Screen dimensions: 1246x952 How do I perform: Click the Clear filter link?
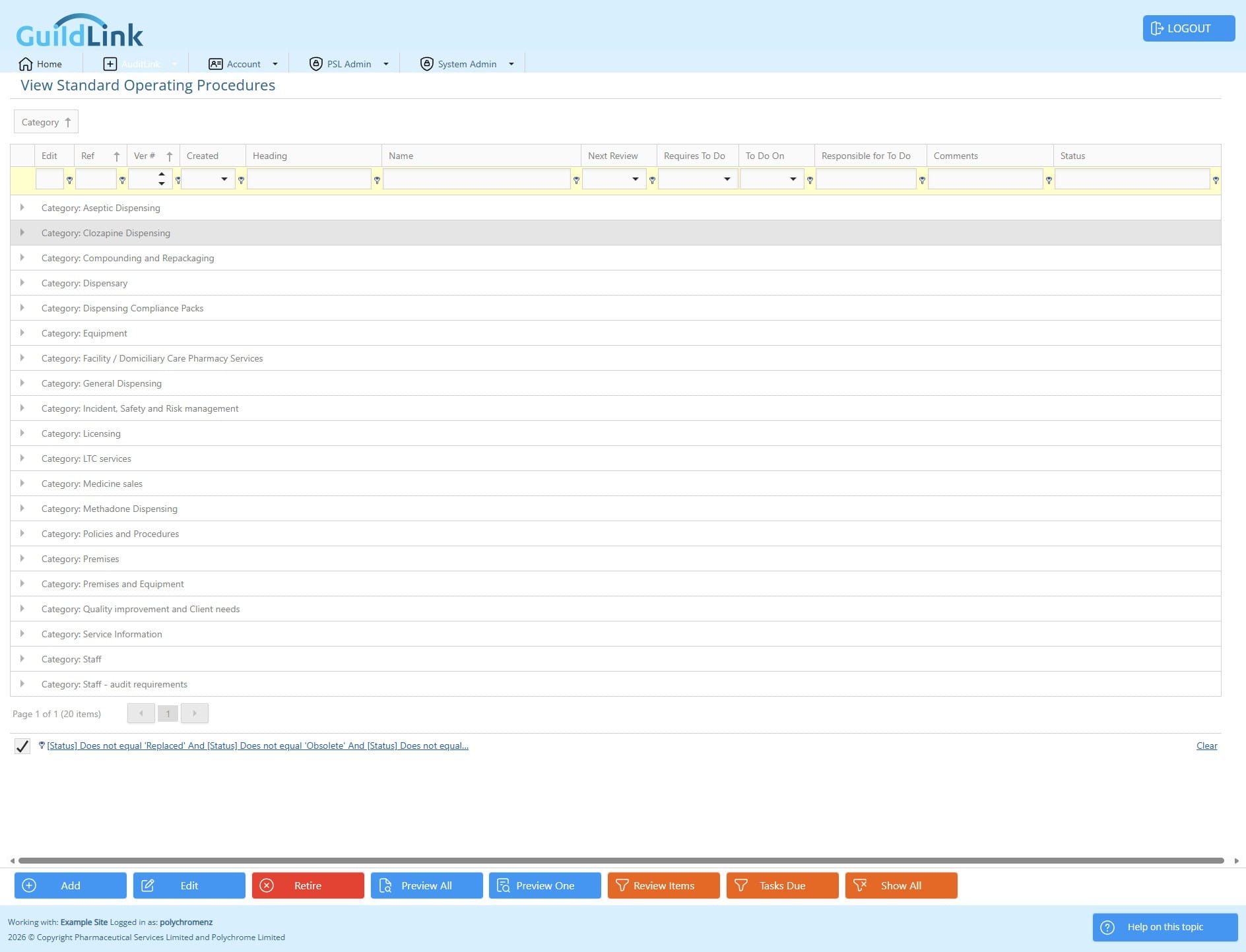click(x=1206, y=746)
